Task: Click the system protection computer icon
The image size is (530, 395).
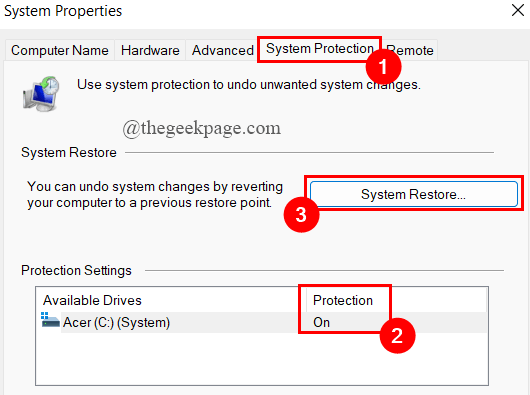Action: pos(41,94)
